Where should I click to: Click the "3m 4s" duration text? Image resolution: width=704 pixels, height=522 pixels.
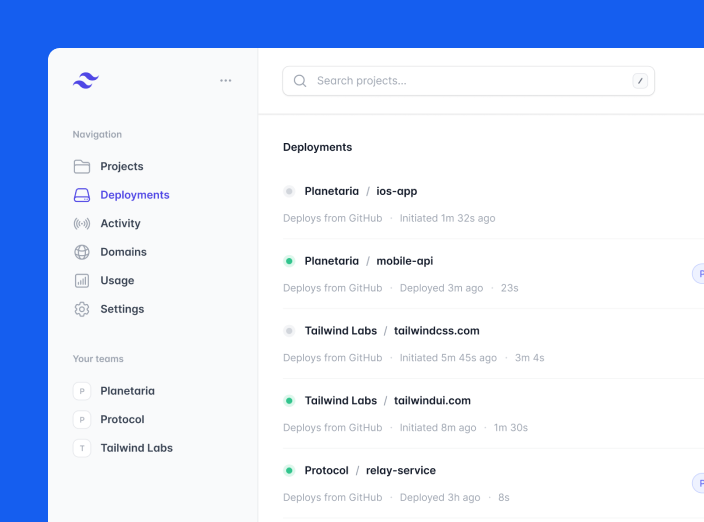529,358
